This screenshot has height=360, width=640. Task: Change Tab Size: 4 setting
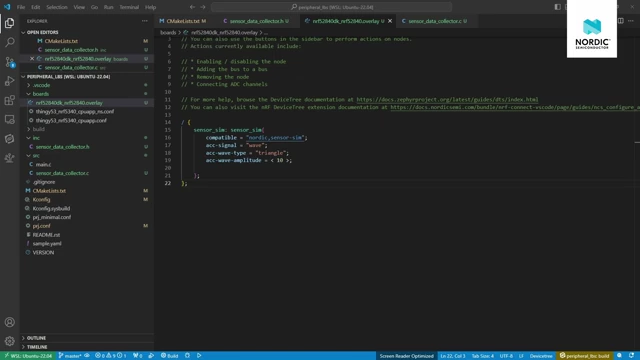[482, 356]
